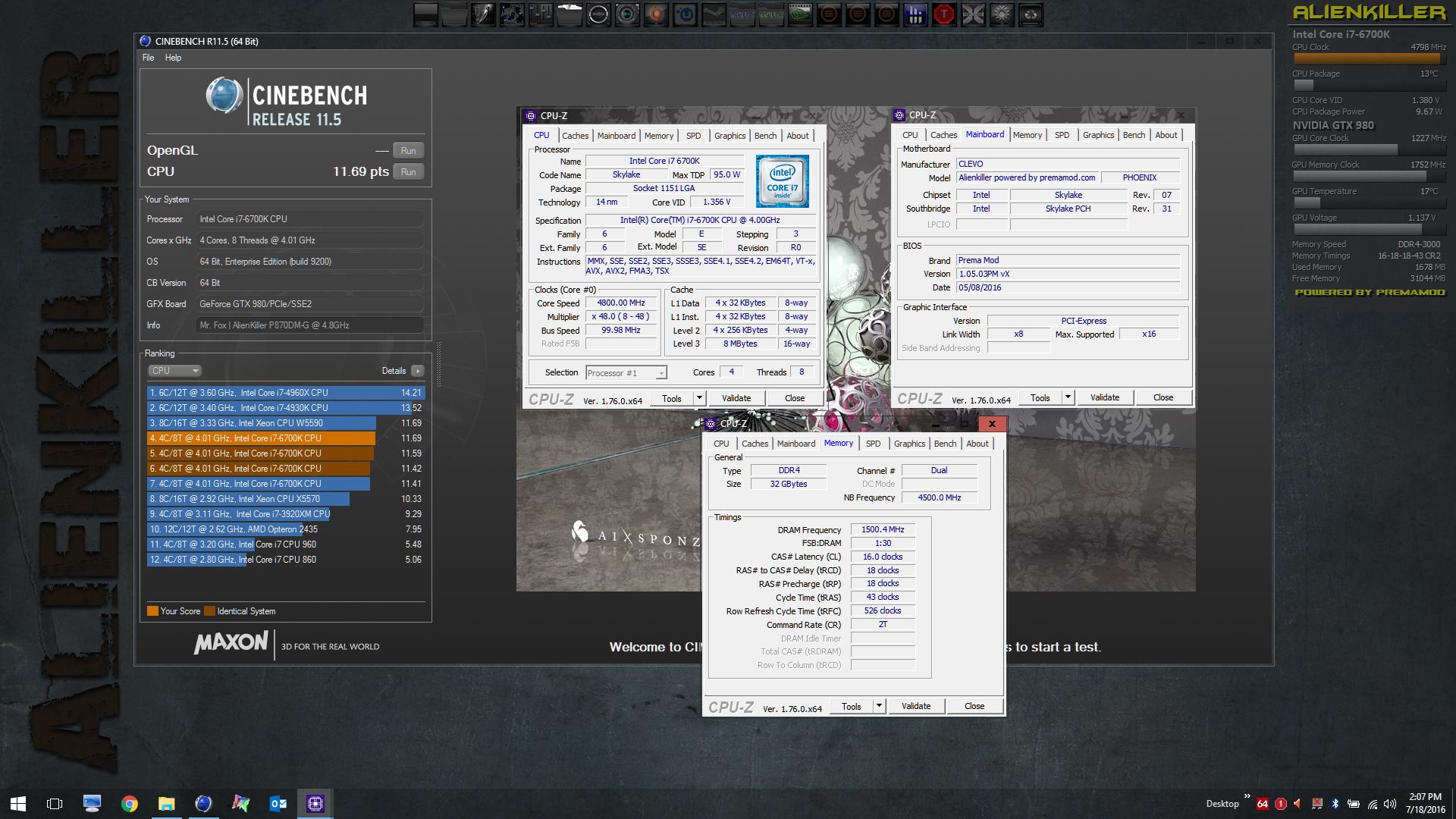This screenshot has width=1456, height=819.
Task: Open the Processor #1 selection dropdown
Action: pos(626,372)
